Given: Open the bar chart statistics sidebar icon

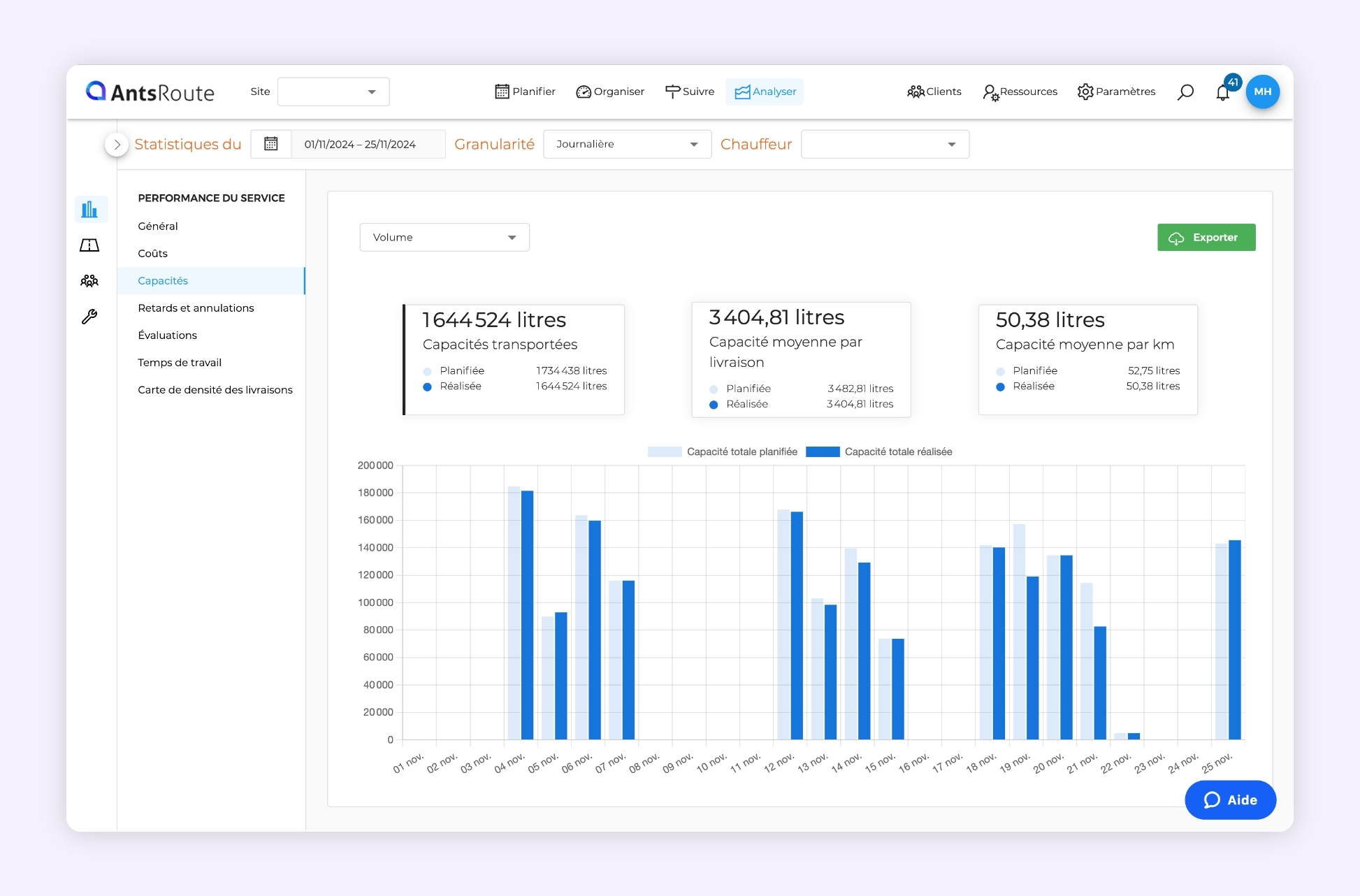Looking at the screenshot, I should 90,210.
